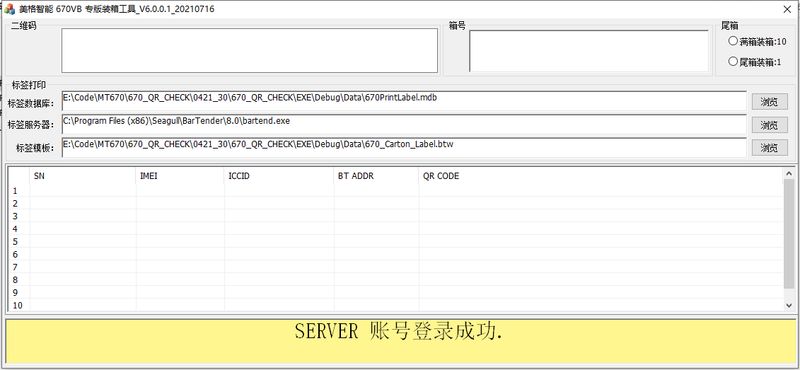This screenshot has height=370, width=800.
Task: Click 浏览 button for 标签数据库
Action: (769, 102)
